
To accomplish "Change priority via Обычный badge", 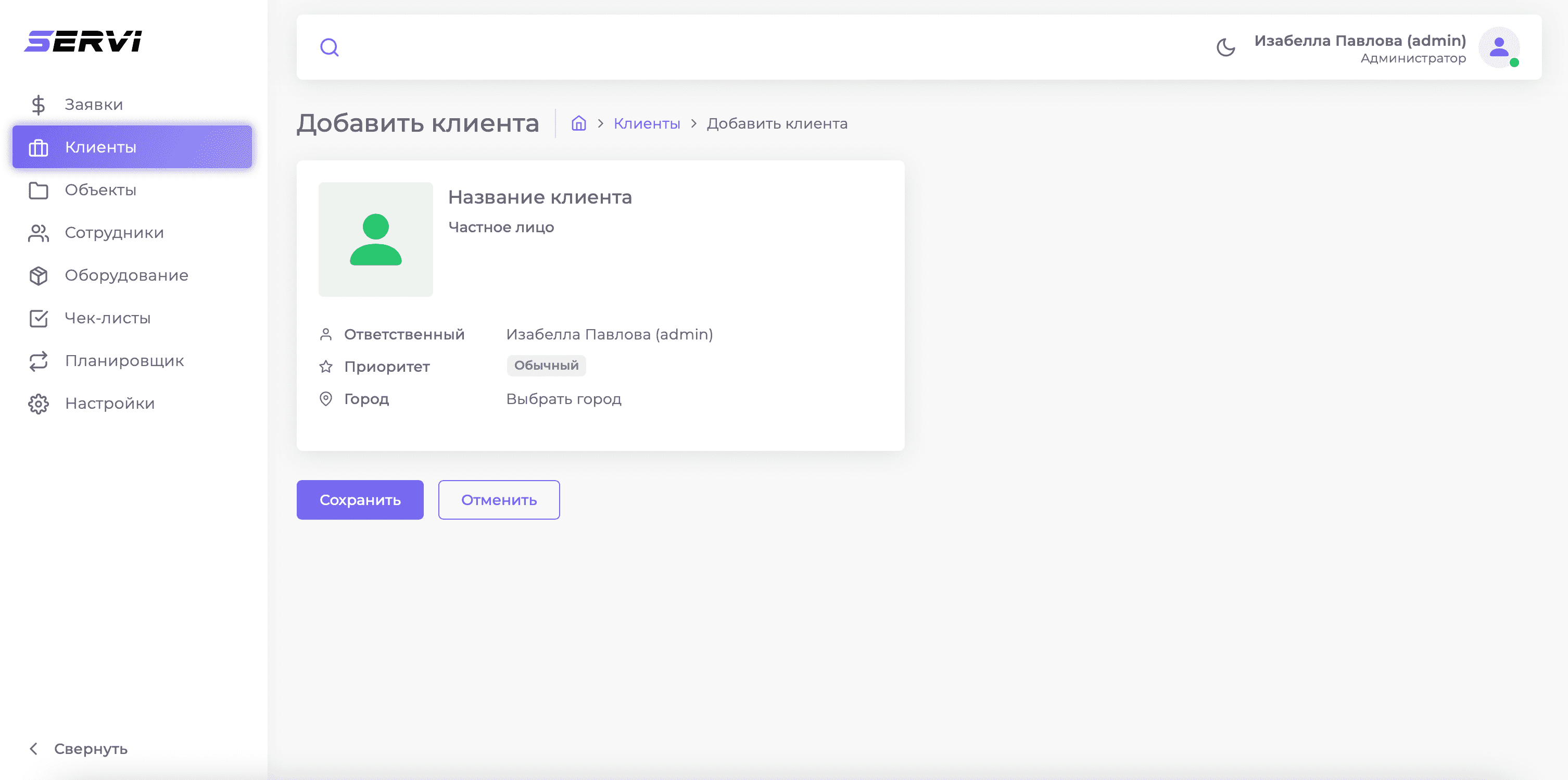I will click(546, 366).
